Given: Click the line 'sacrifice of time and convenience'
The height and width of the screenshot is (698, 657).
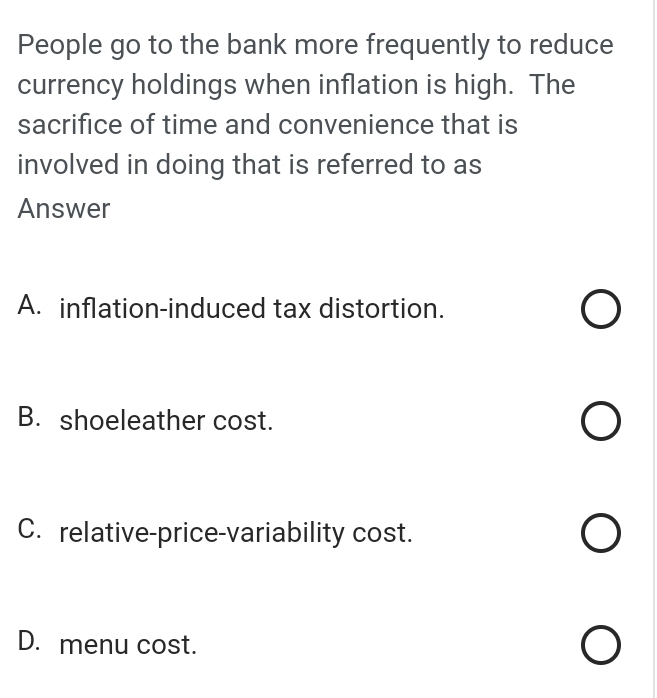Looking at the screenshot, I should pos(268,124).
